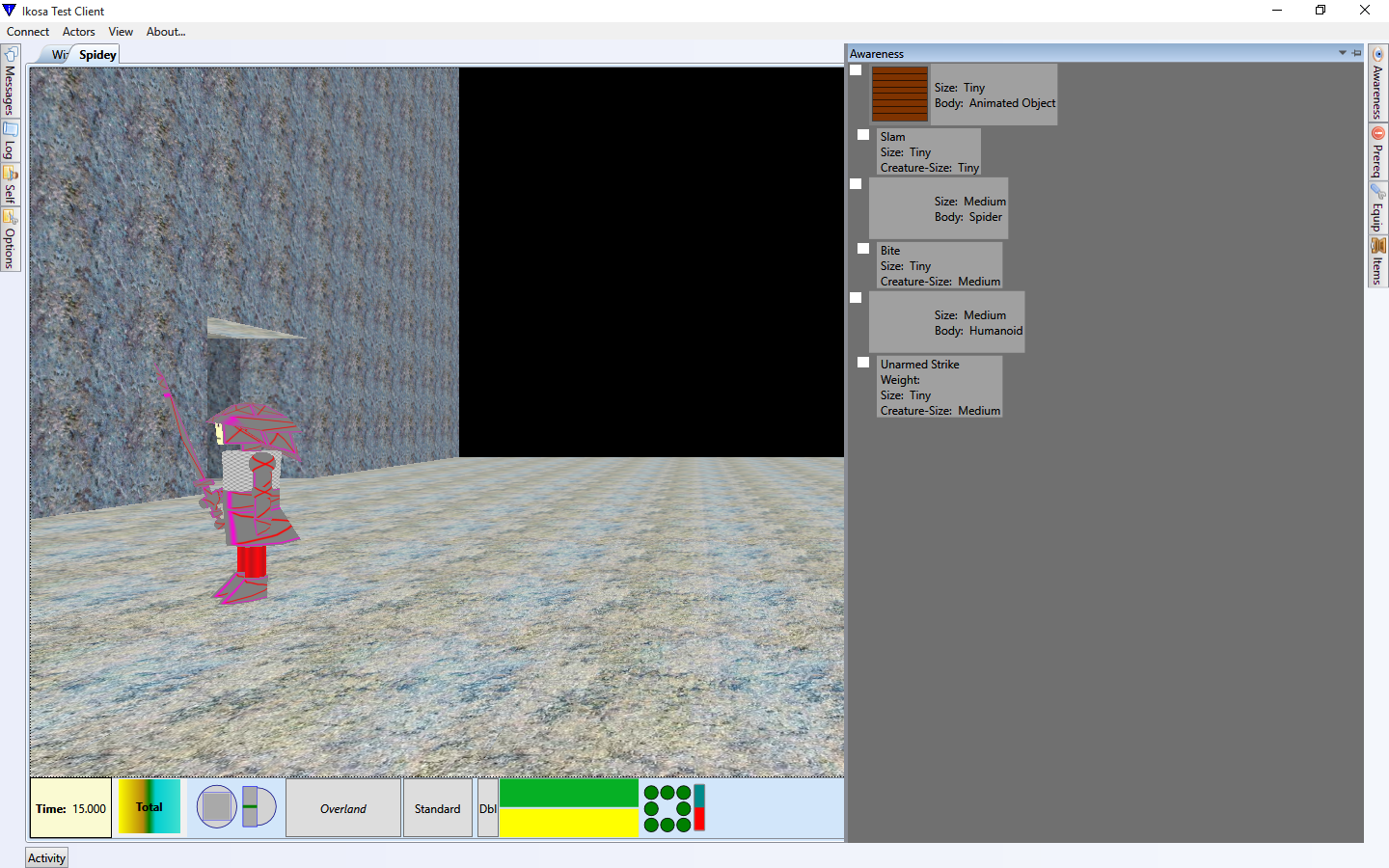Click the Total gradient color bar
Screen dimensions: 1389x868
[150, 807]
